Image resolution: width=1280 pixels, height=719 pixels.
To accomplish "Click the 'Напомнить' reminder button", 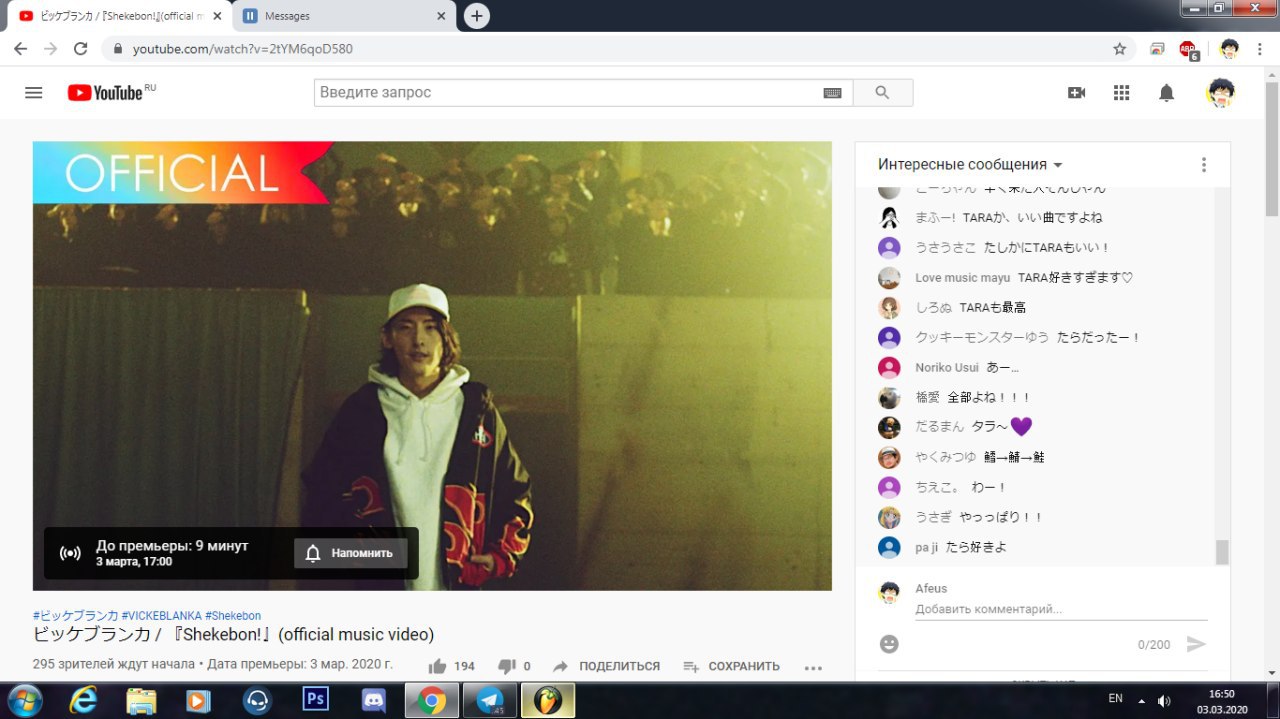I will 351,553.
